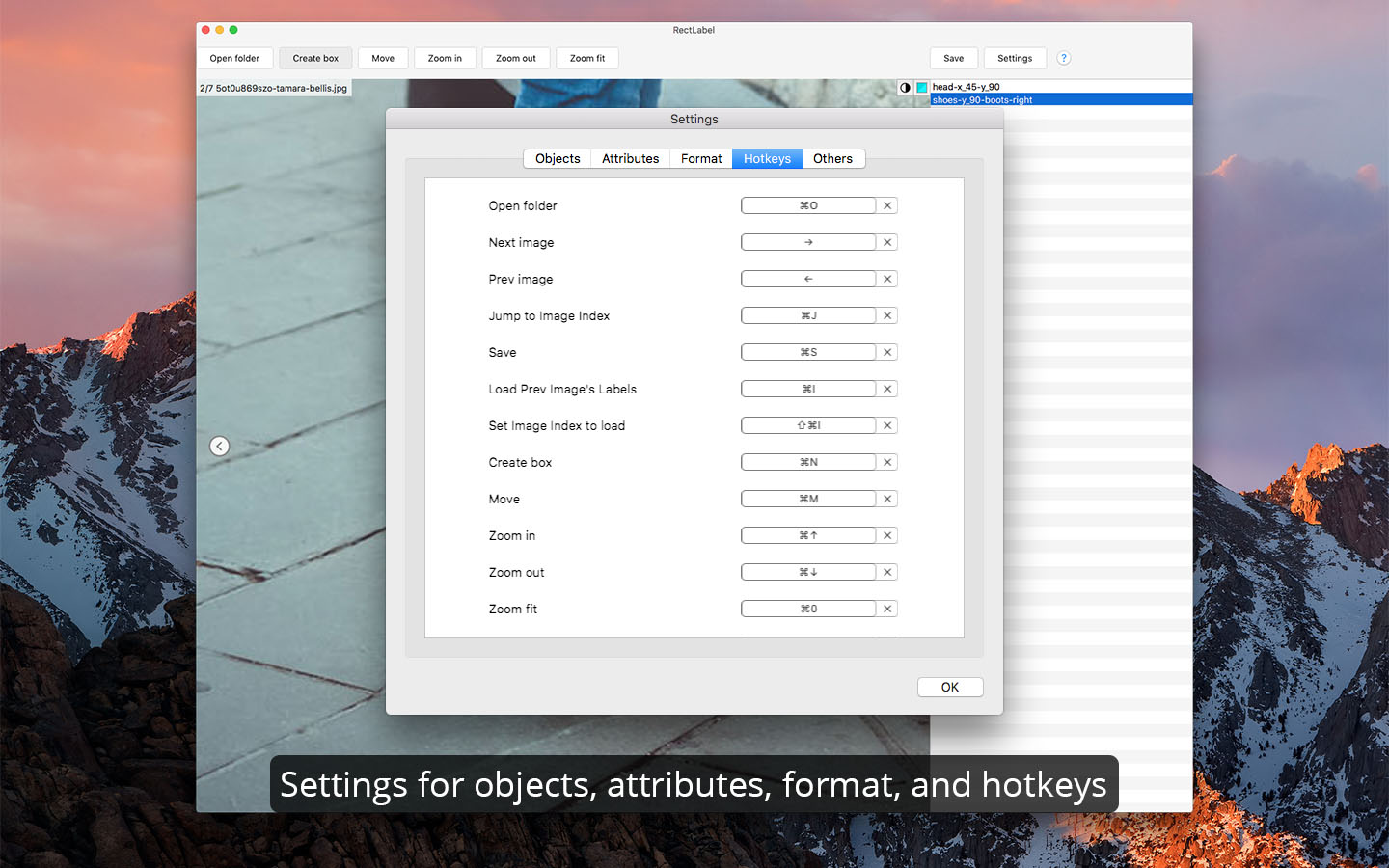The width and height of the screenshot is (1389, 868).
Task: Go to previous image using the chevron arrow
Action: coord(219,446)
